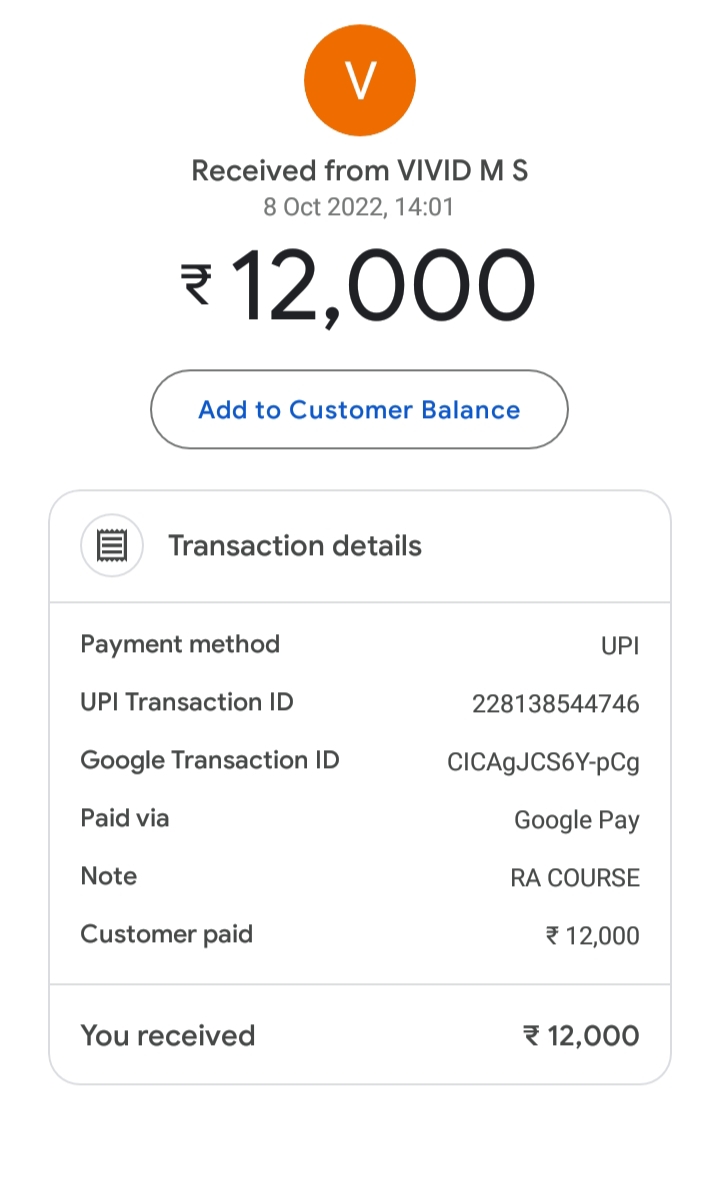The image size is (719, 1192).
Task: Click the 8 Oct 2022 timestamp
Action: point(359,208)
